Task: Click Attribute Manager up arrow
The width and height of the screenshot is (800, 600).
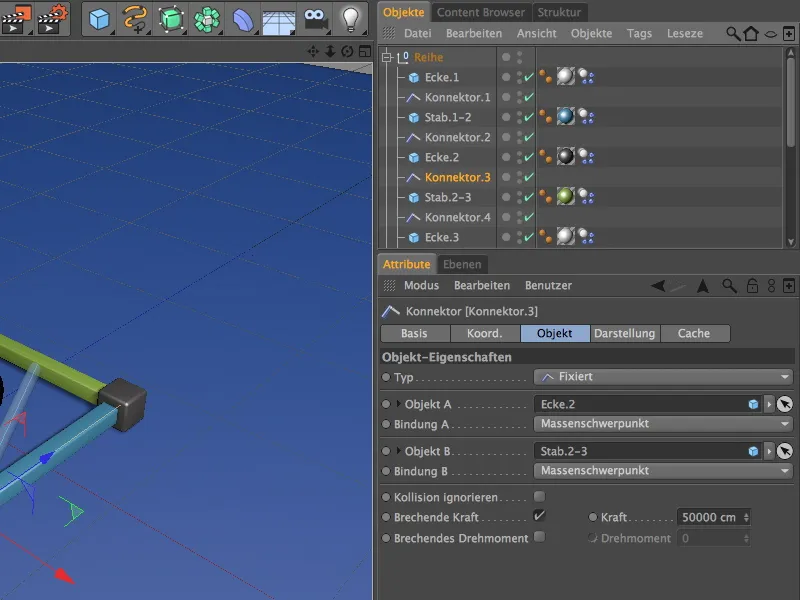Action: (x=703, y=286)
